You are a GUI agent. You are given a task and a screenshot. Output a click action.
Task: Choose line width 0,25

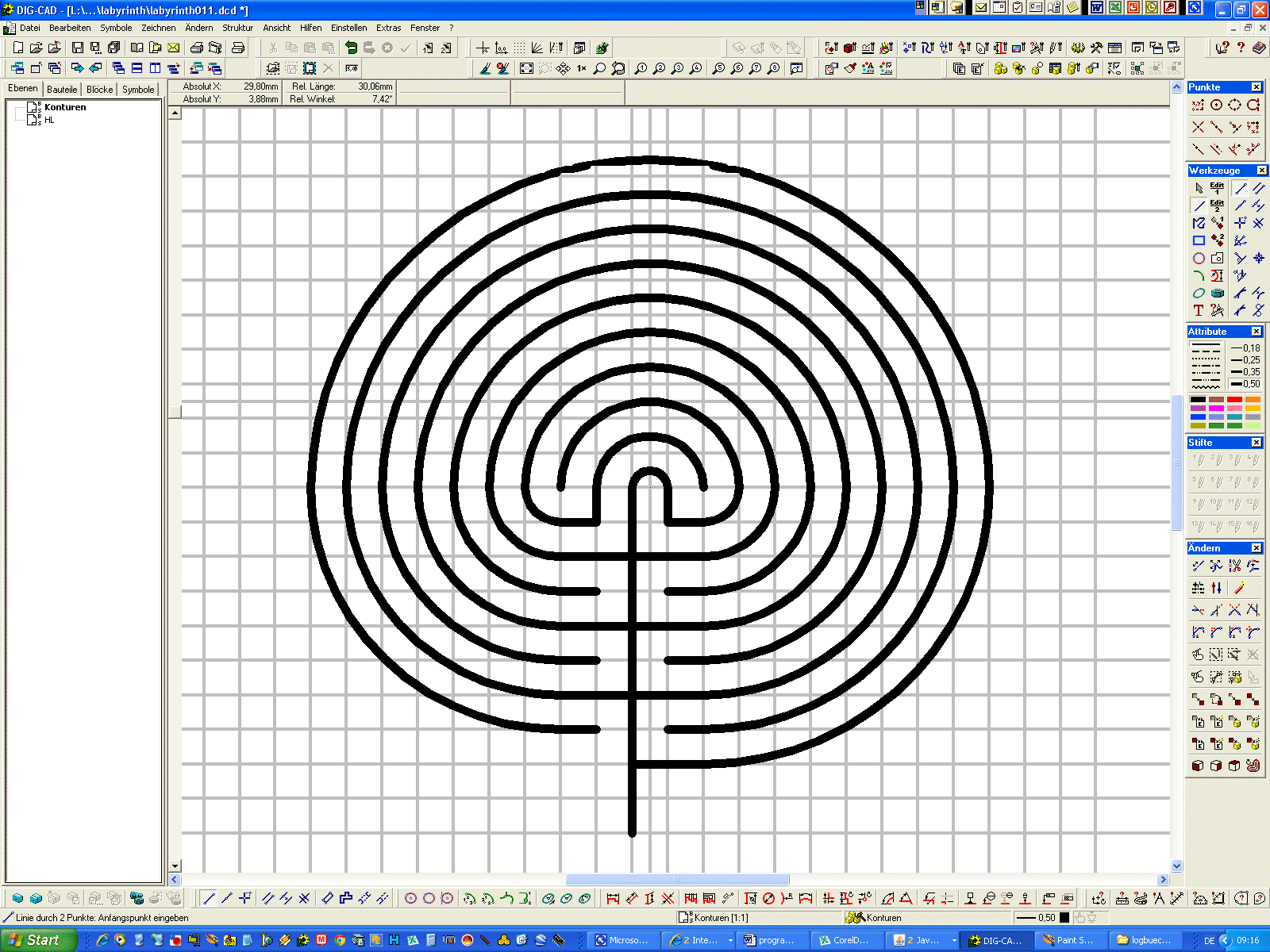(x=1245, y=360)
